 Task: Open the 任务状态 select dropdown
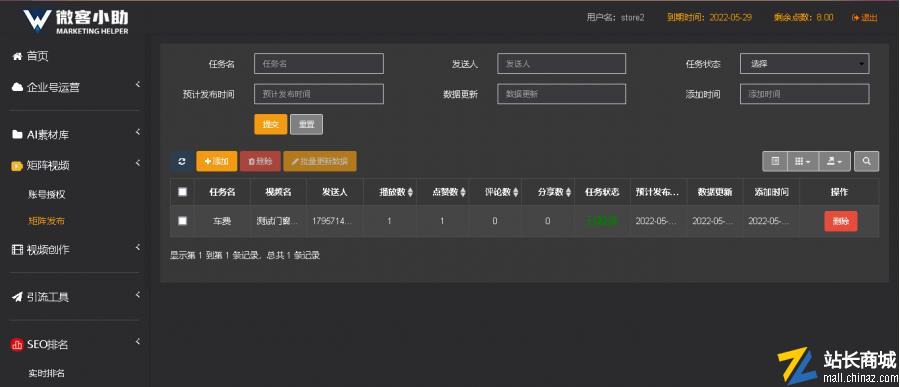805,64
